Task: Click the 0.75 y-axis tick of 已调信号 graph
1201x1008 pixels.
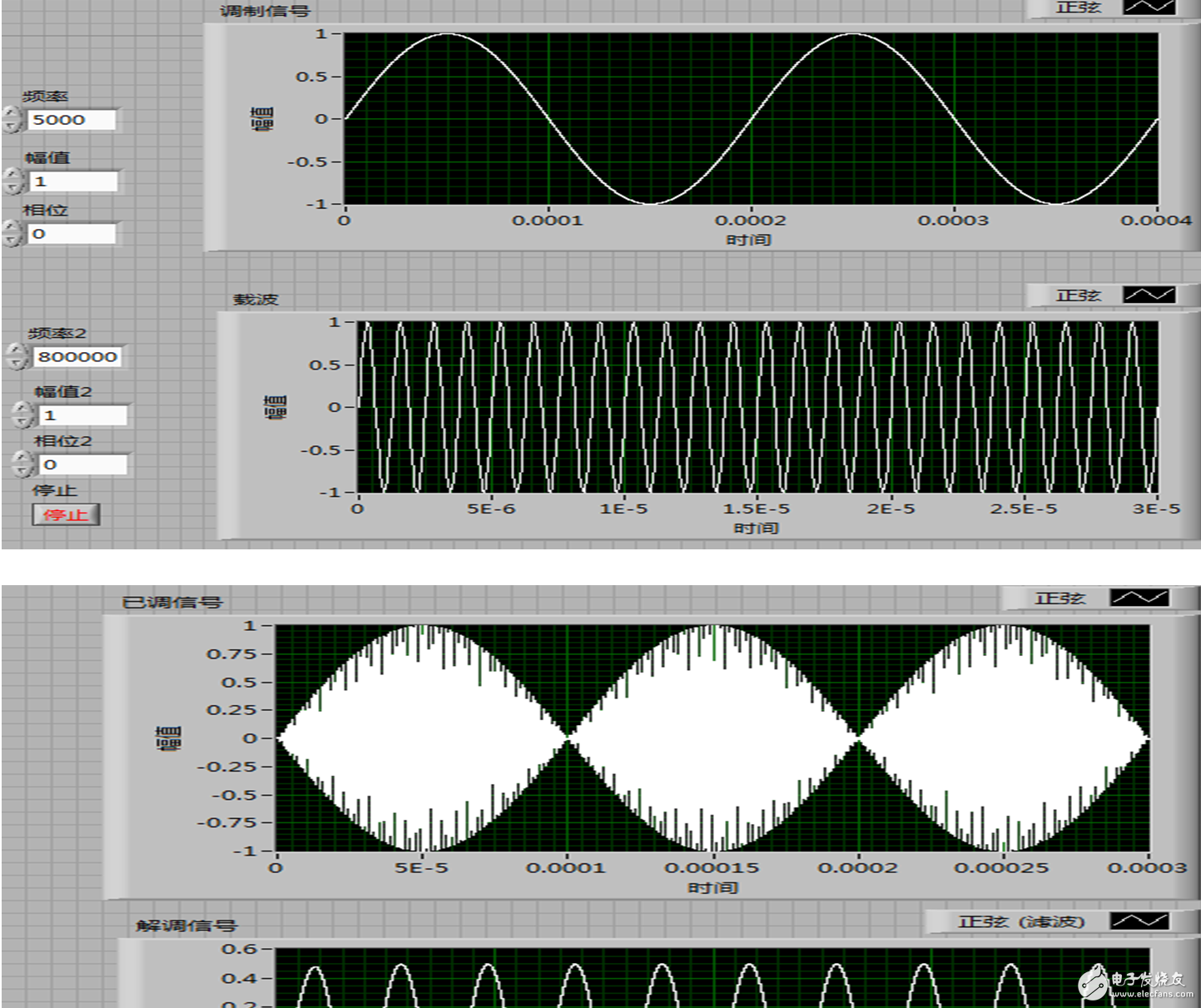Action: [x=231, y=654]
